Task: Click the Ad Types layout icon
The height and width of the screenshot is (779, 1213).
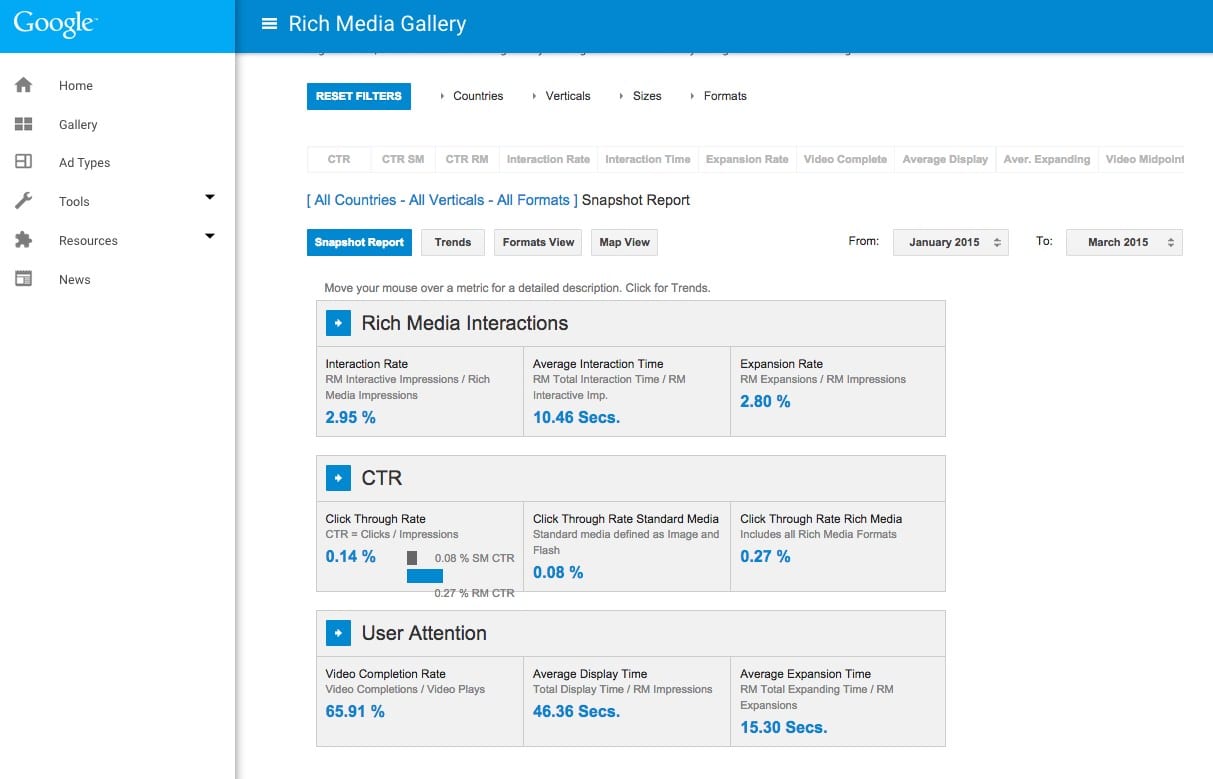Action: 24,162
